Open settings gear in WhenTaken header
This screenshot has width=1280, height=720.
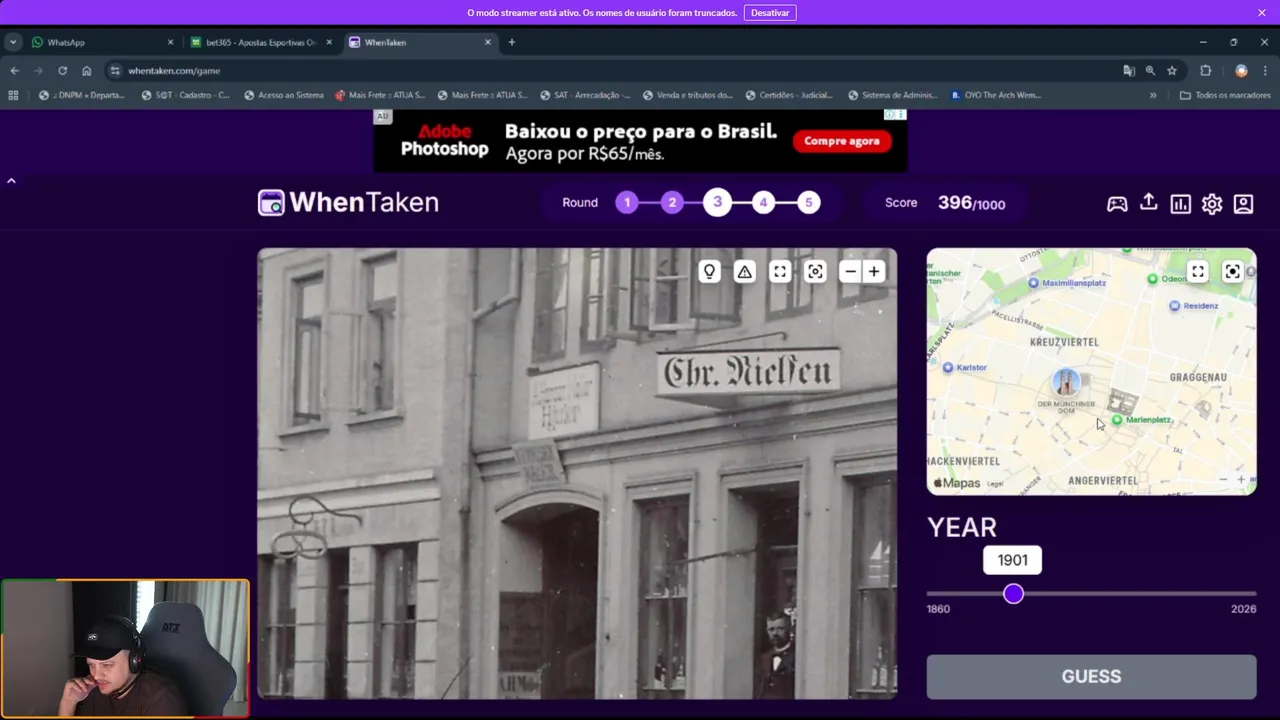click(1212, 203)
